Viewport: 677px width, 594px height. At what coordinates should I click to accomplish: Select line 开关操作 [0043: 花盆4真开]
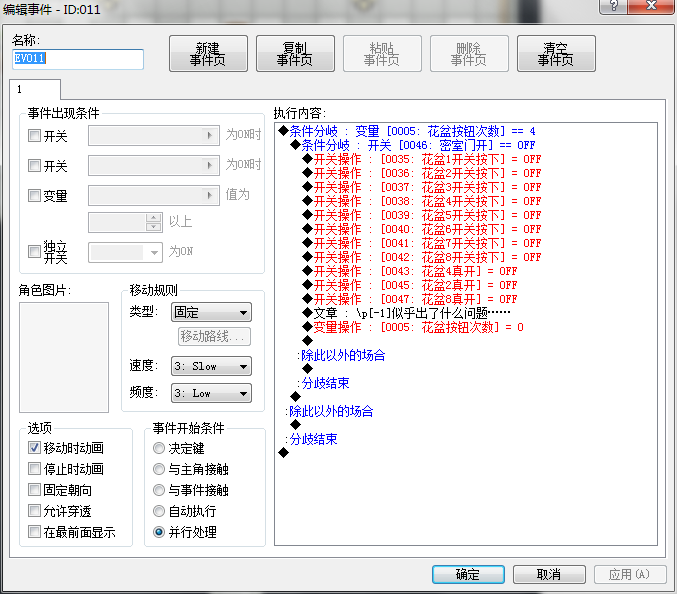click(x=410, y=271)
